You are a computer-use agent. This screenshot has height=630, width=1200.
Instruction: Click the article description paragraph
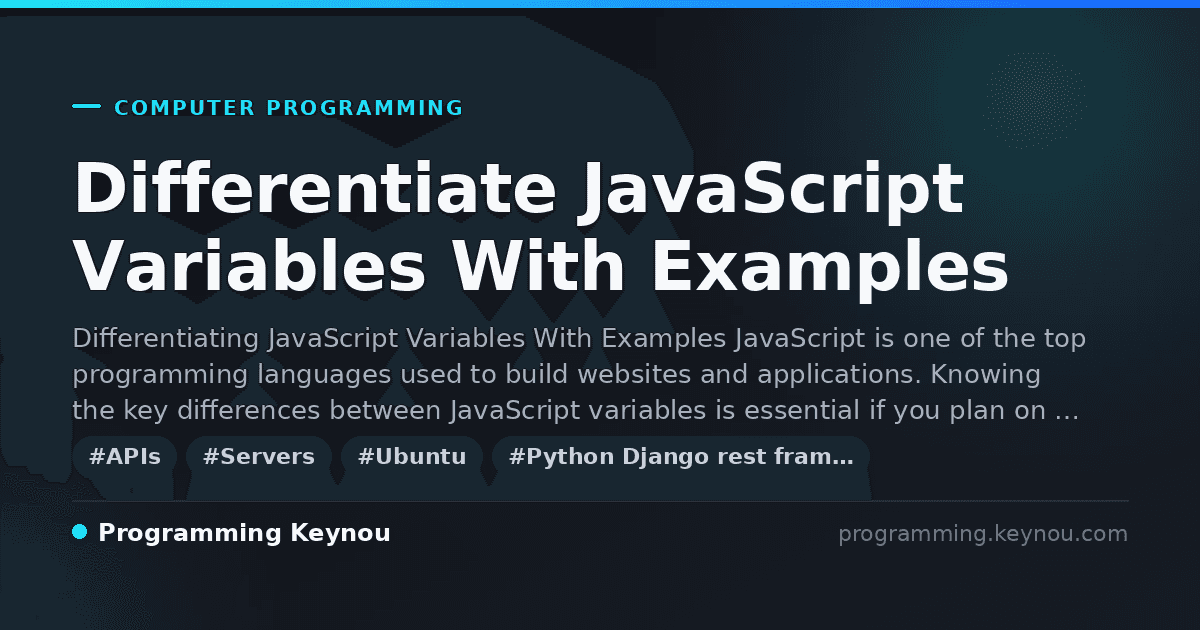[579, 374]
